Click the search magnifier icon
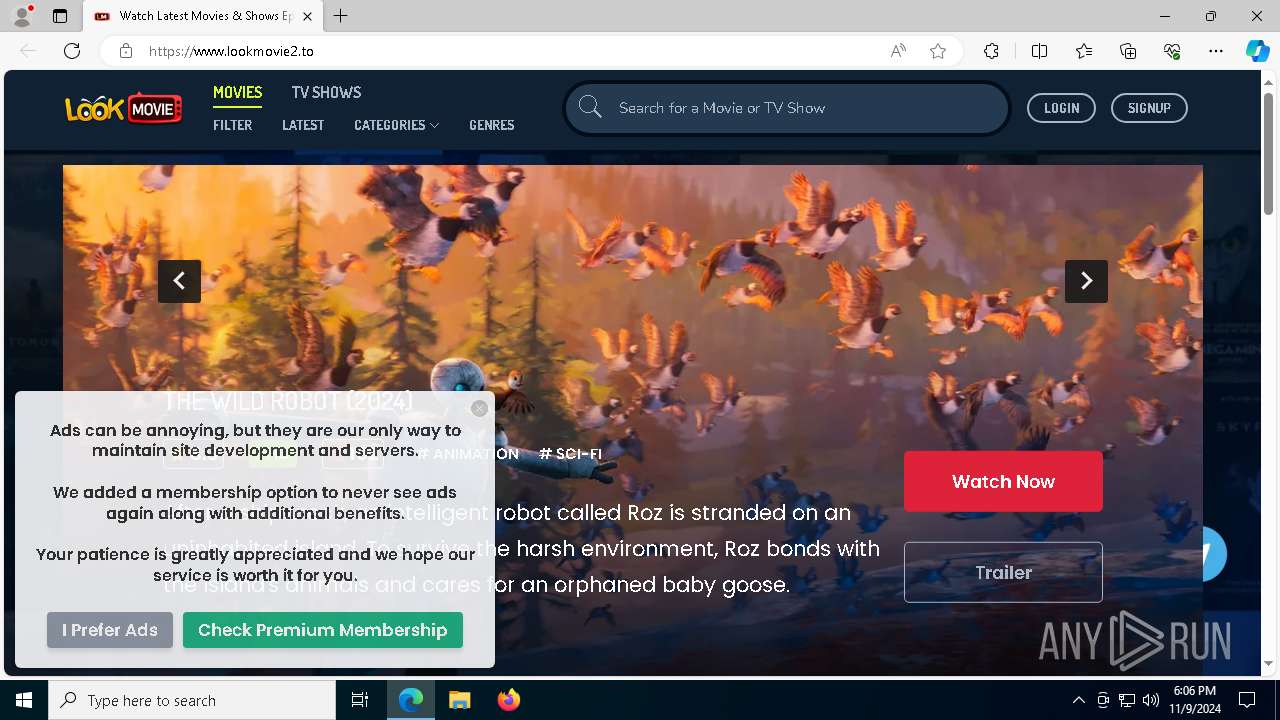The image size is (1280, 720). [x=590, y=107]
